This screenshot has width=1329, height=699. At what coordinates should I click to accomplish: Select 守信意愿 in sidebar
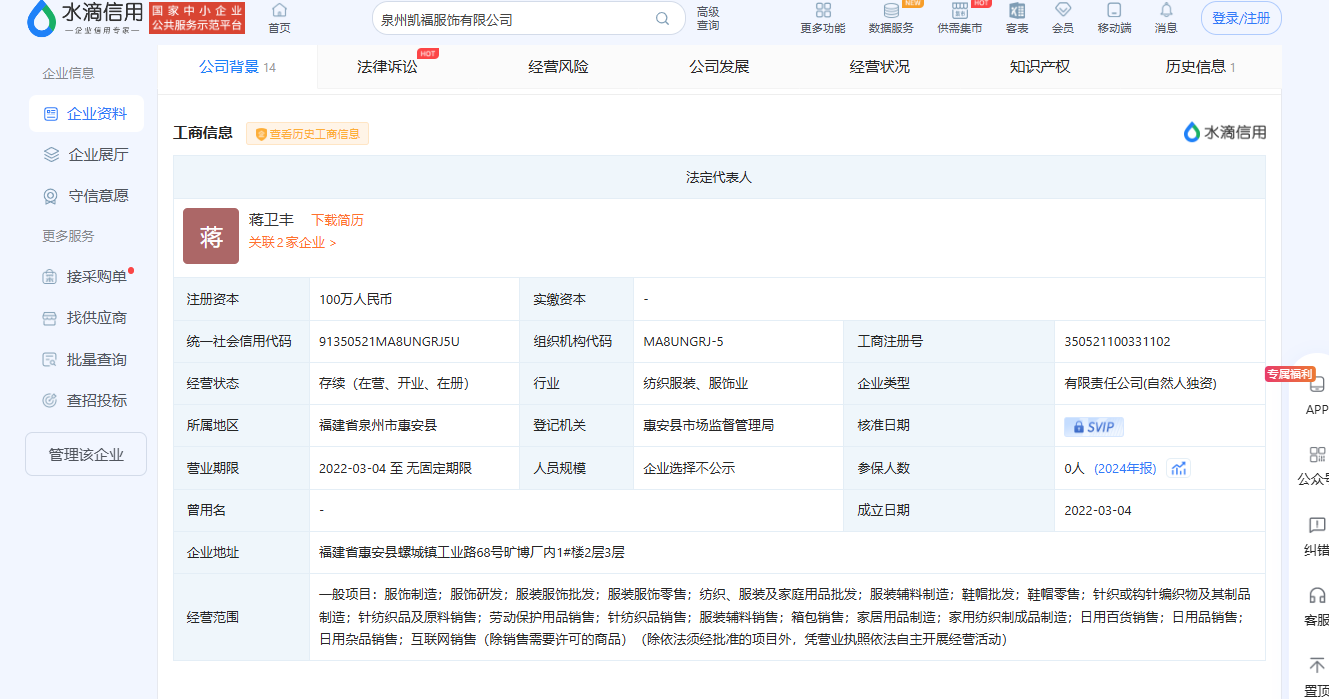click(86, 196)
